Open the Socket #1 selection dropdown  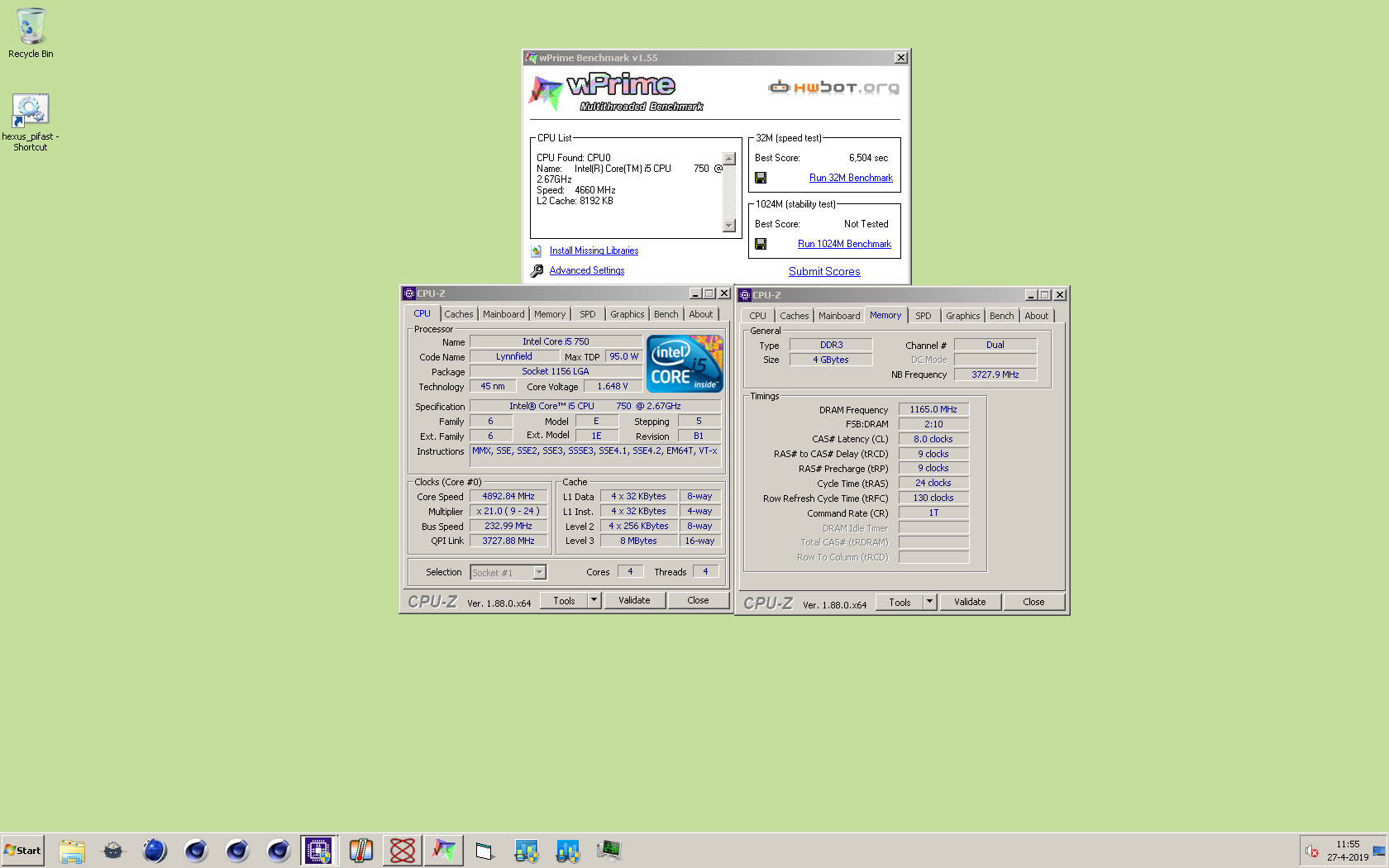click(x=508, y=572)
